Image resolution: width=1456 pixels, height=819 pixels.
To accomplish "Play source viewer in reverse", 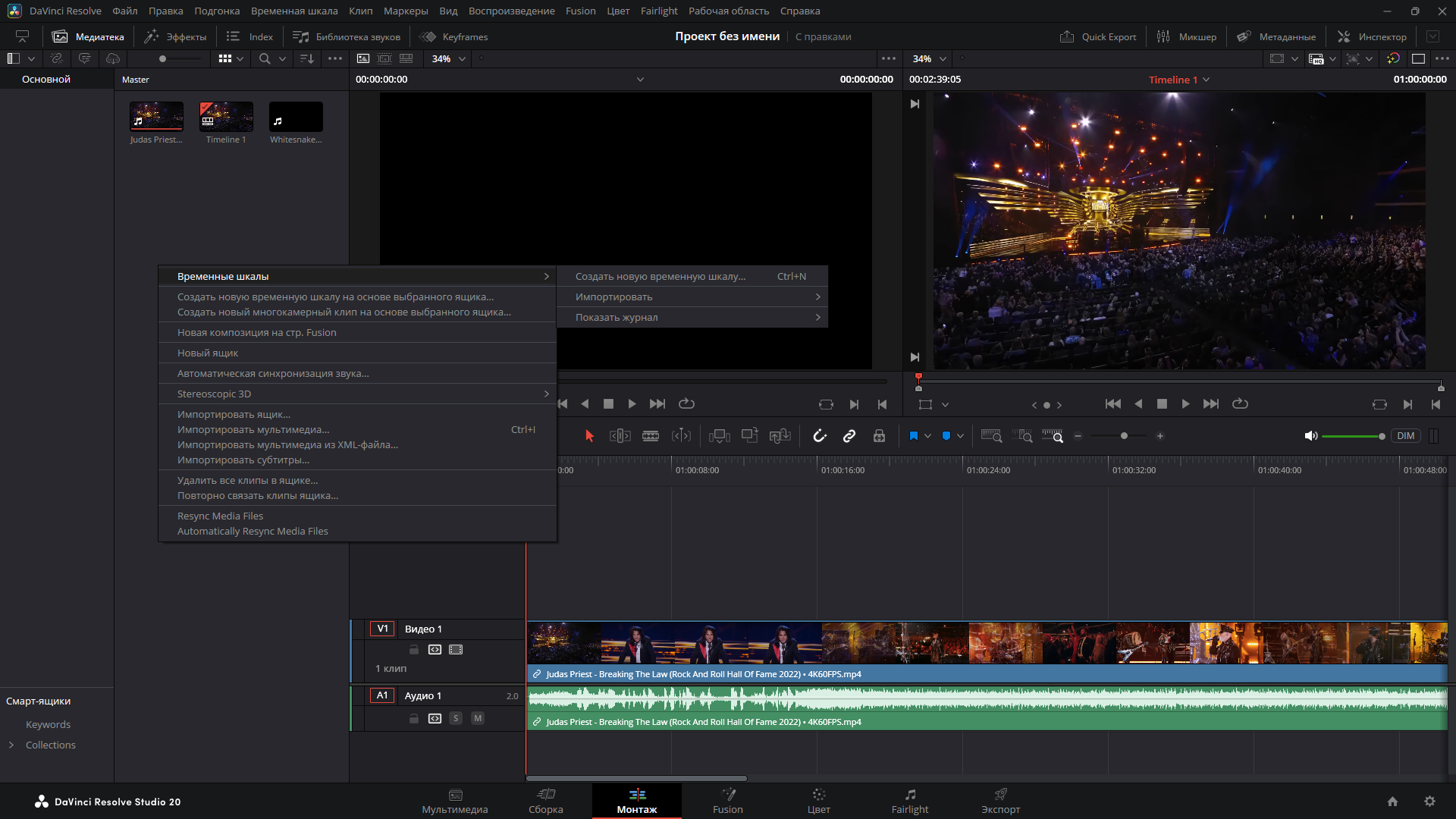I will click(585, 404).
